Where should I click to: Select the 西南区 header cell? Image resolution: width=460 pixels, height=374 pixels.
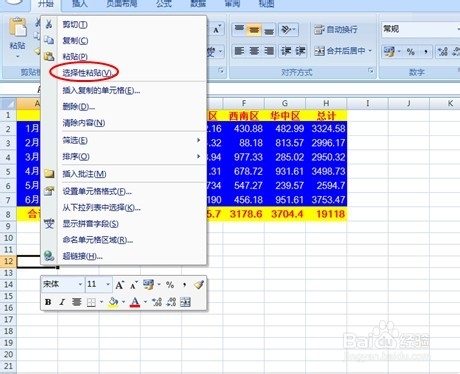[x=243, y=116]
